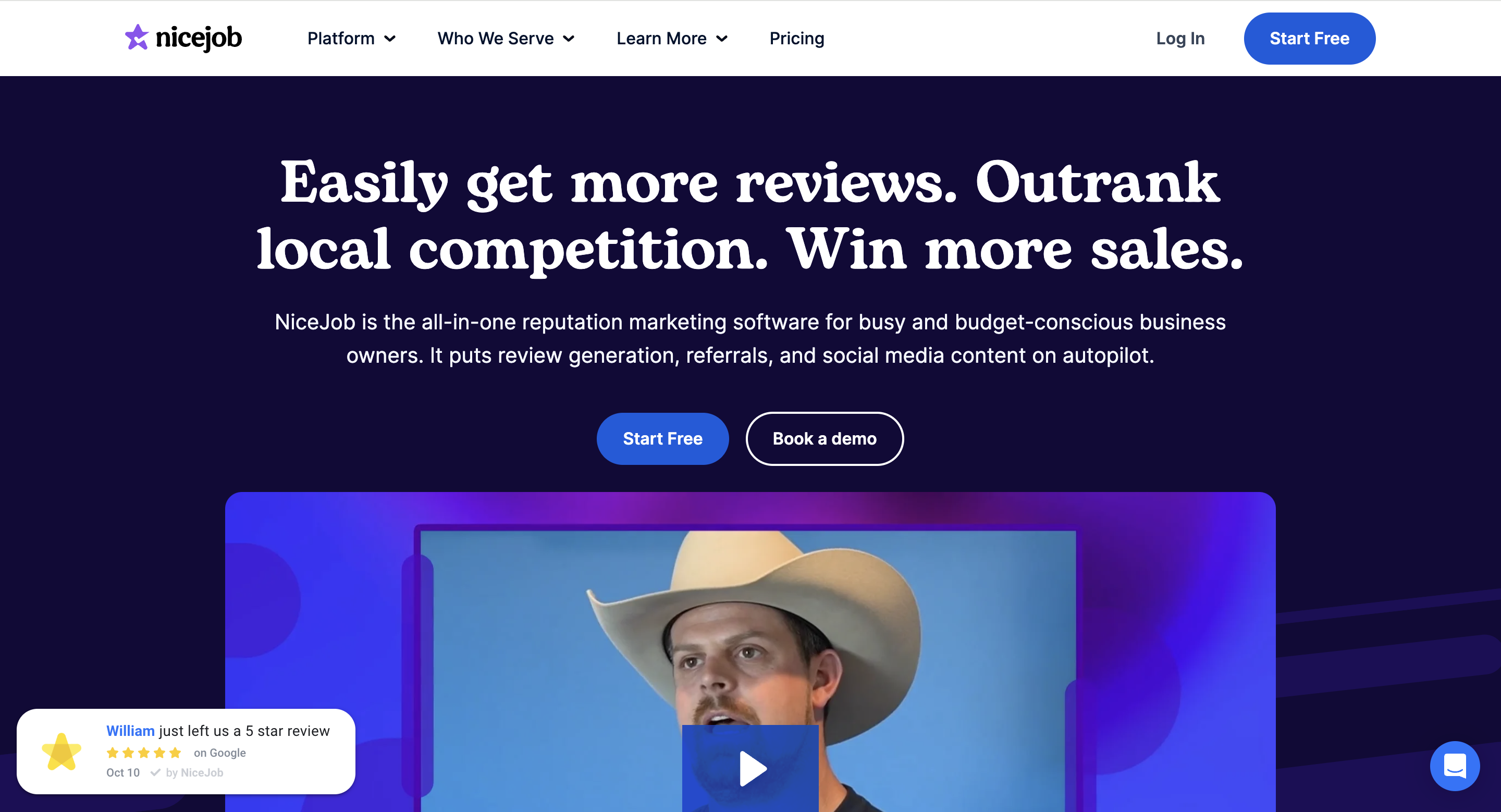
Task: Click the Log In link
Action: click(1180, 39)
